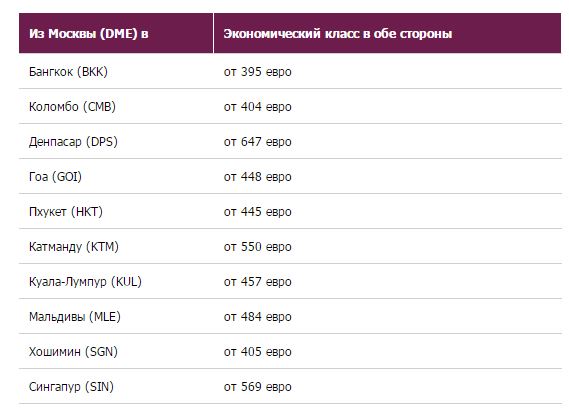Select the Бангкок (BKK) destination cell
This screenshot has height=411, width=569.
tap(68, 72)
